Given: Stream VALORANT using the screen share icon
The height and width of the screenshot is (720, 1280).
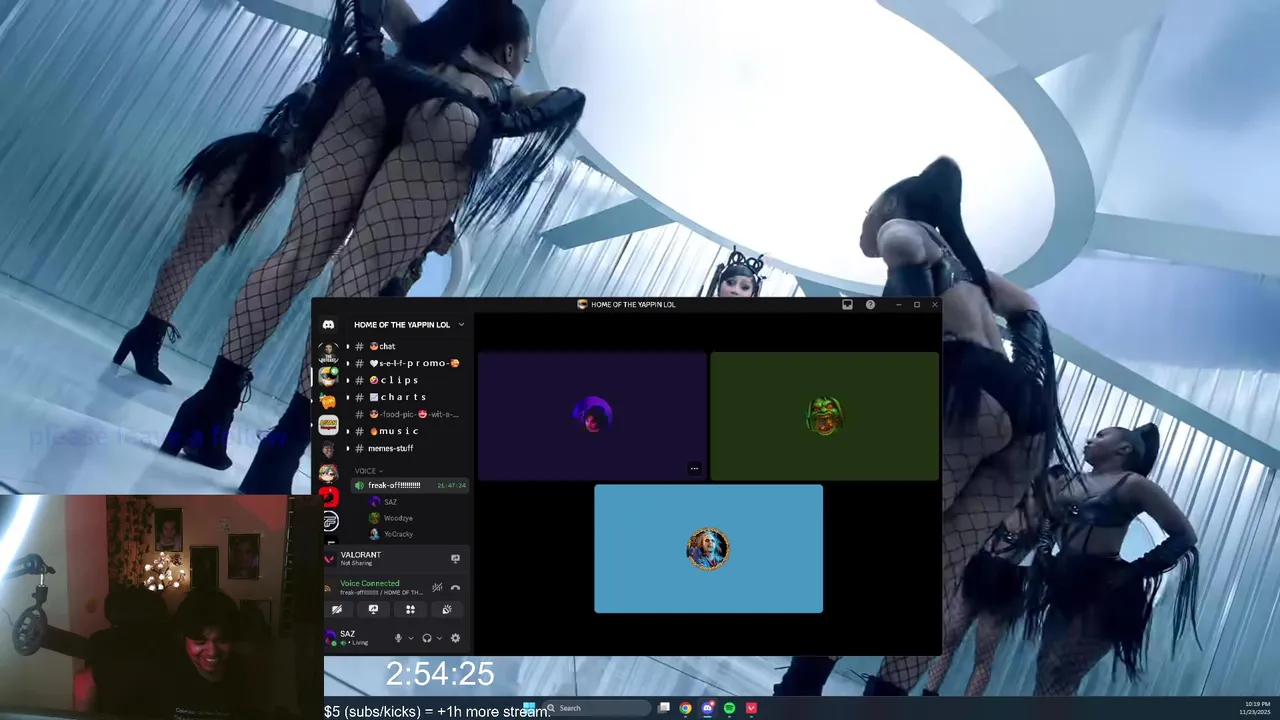Looking at the screenshot, I should point(455,558).
